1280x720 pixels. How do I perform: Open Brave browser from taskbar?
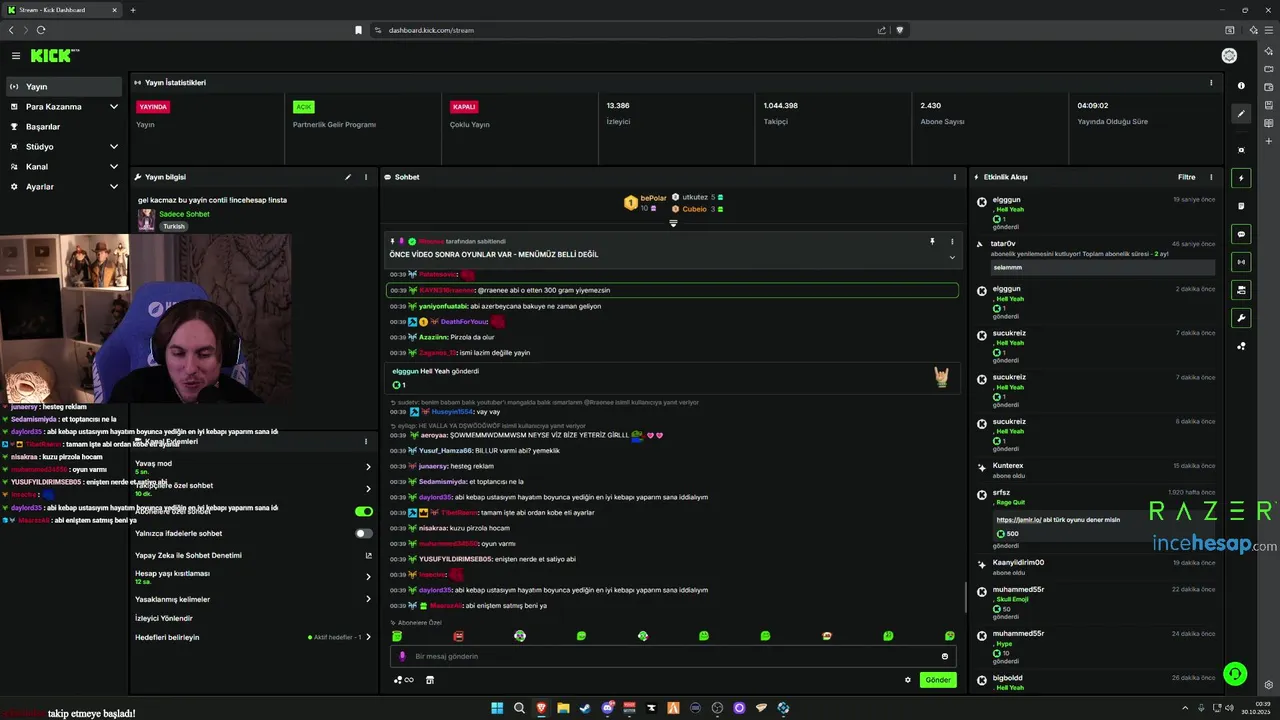coord(541,708)
